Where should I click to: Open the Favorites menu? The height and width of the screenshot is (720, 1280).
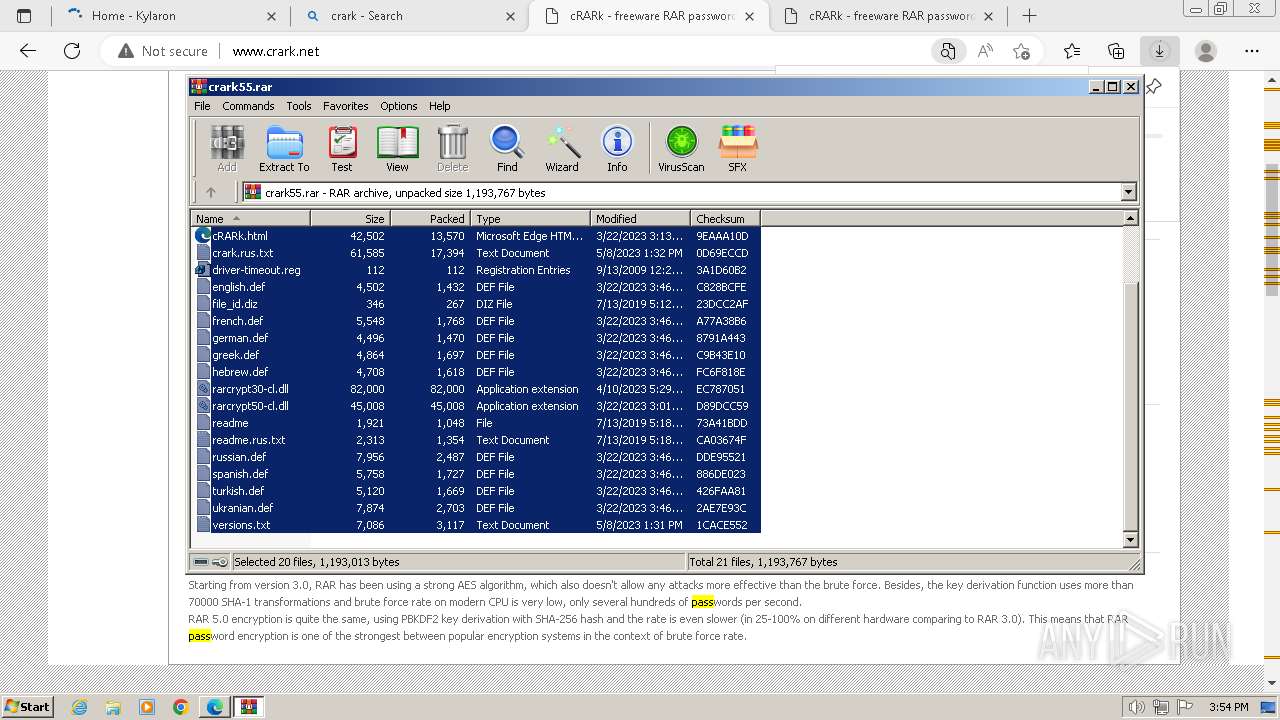(345, 106)
